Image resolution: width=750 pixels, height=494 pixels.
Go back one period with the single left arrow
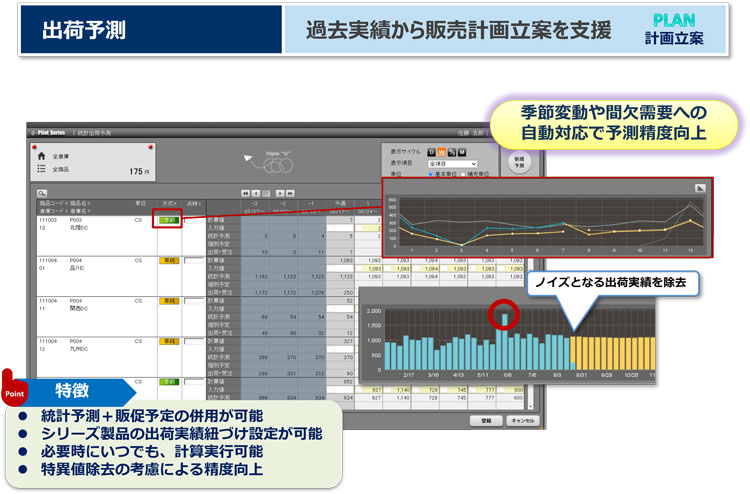click(x=256, y=193)
